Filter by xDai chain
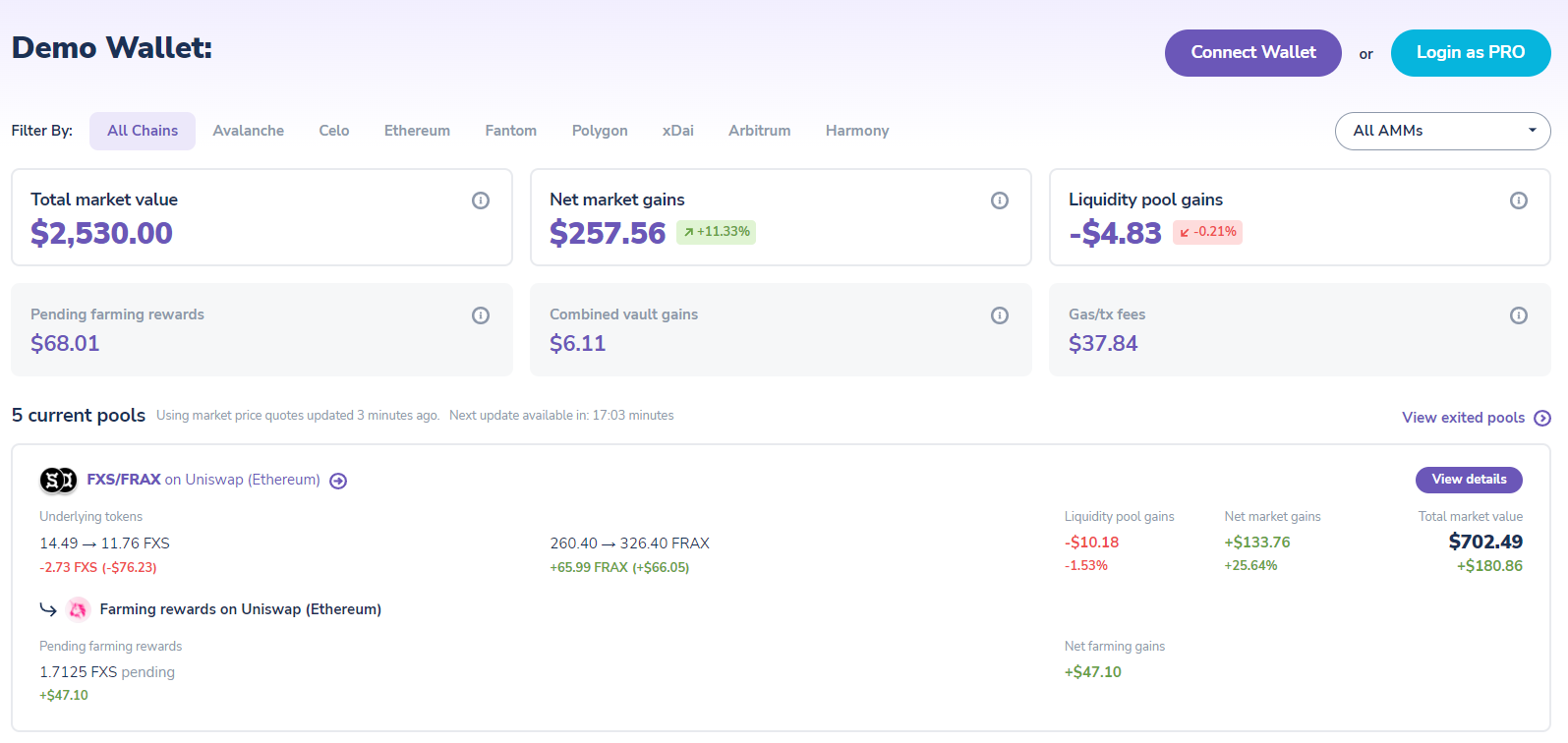The height and width of the screenshot is (743, 1568). (x=678, y=131)
